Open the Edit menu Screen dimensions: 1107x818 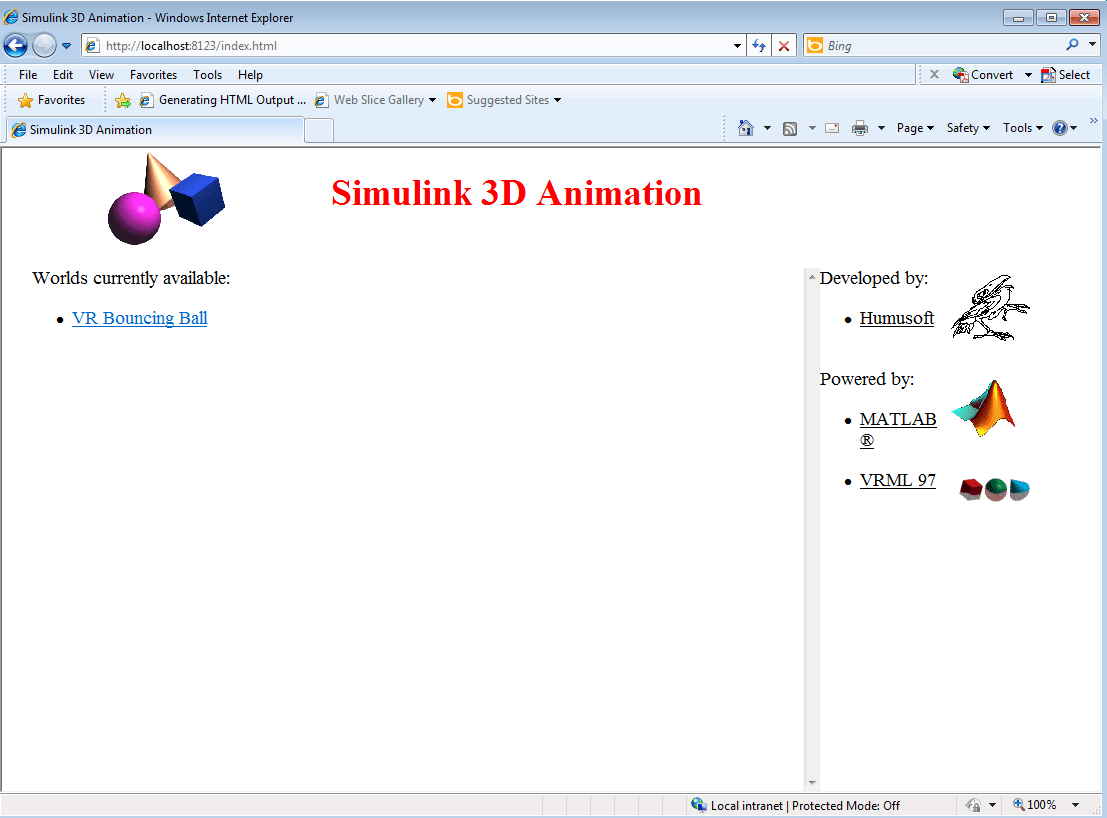coord(63,75)
